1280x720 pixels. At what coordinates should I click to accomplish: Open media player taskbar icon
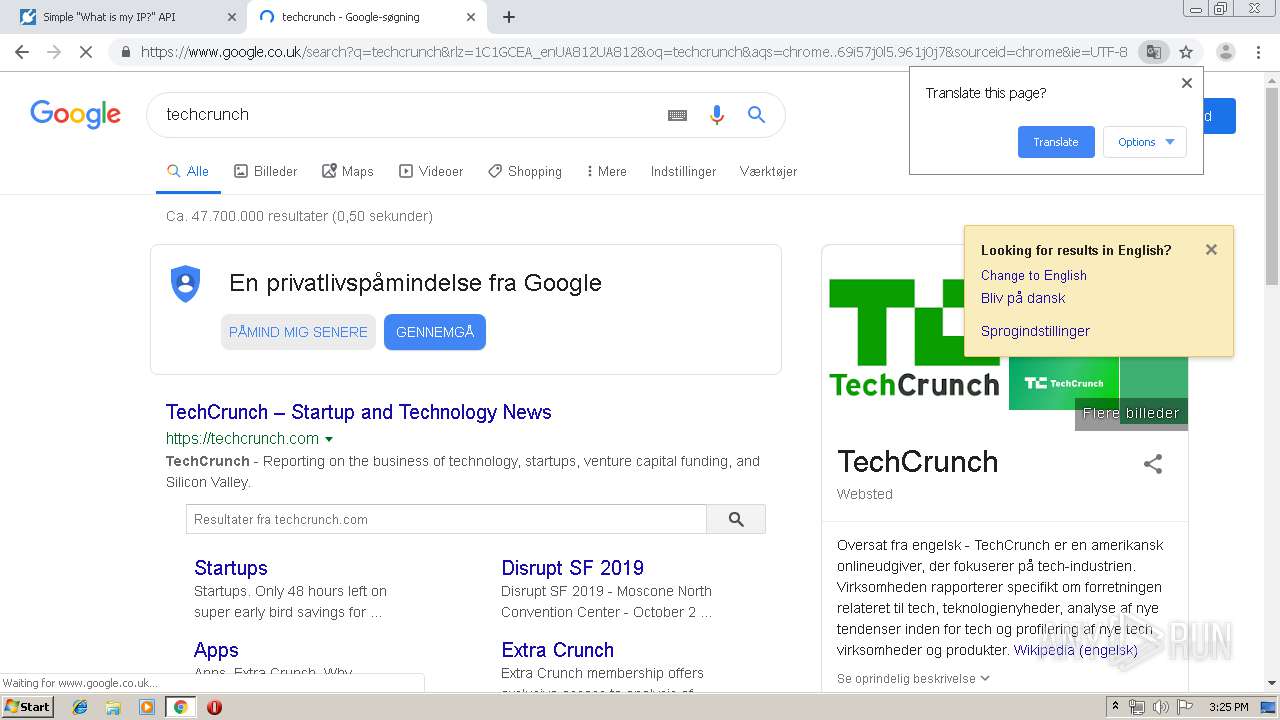point(147,707)
